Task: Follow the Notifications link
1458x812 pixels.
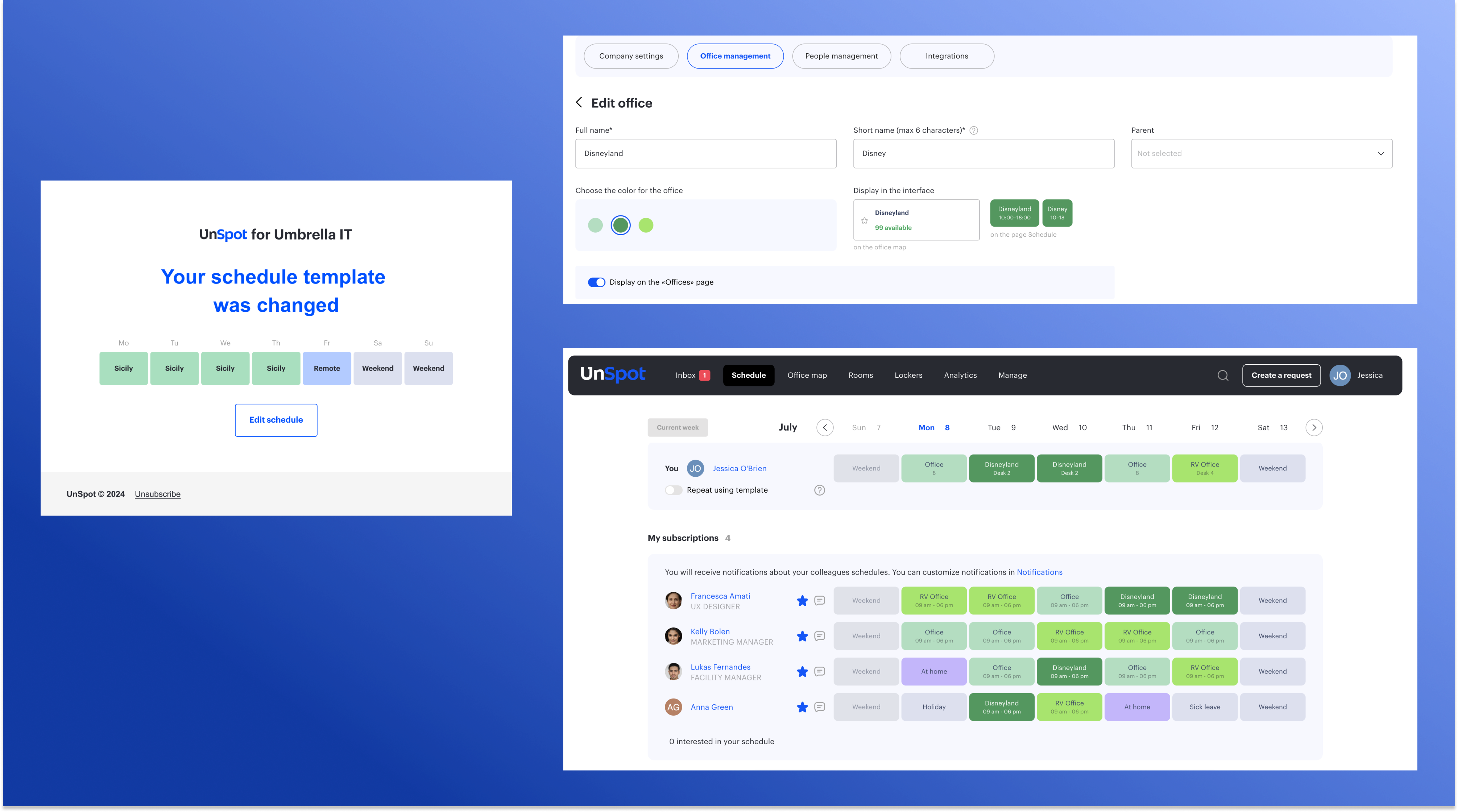Action: (1039, 572)
